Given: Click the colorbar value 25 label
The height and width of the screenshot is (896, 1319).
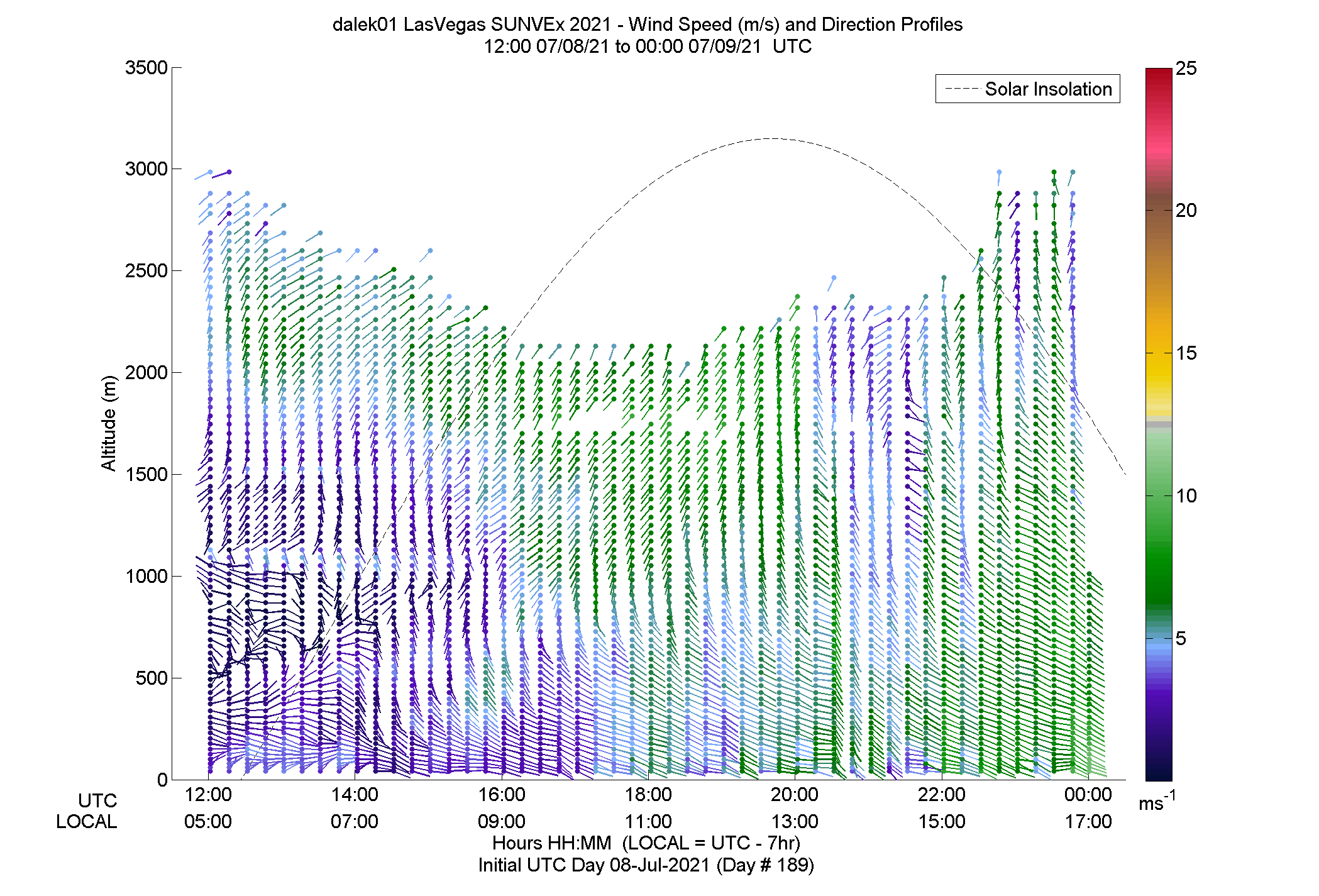Looking at the screenshot, I should (1186, 68).
